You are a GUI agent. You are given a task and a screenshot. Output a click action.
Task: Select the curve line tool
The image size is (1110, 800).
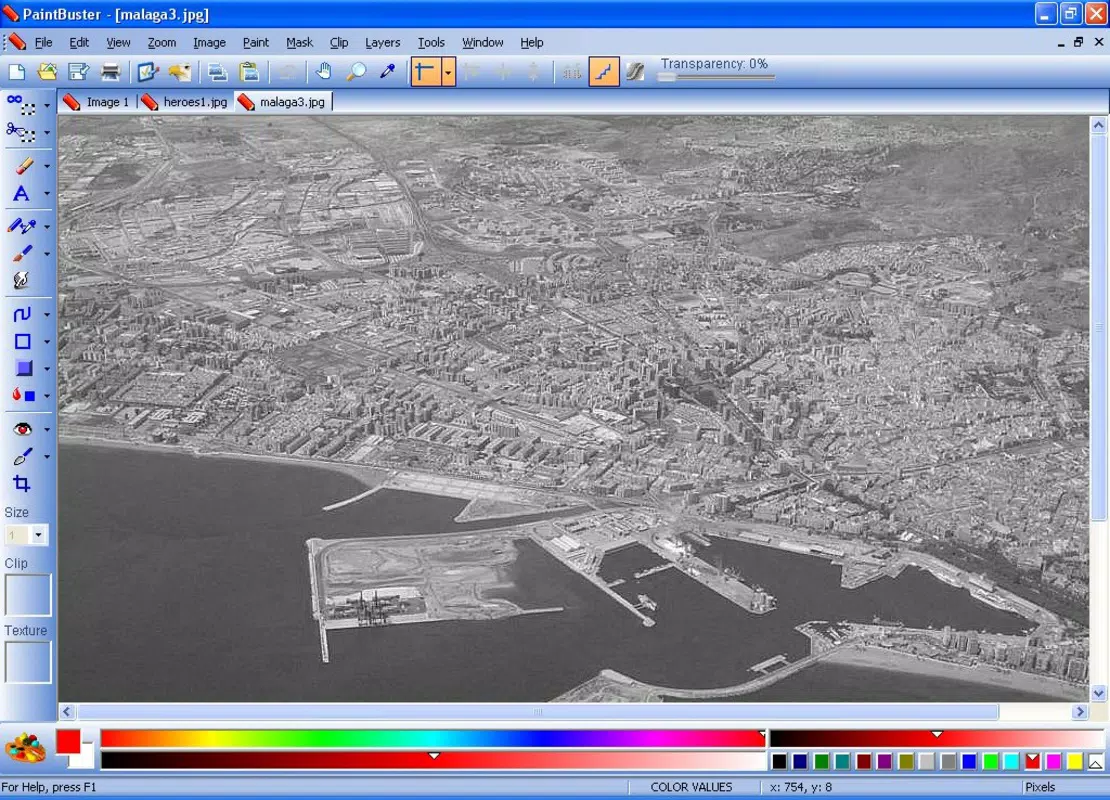(22, 314)
